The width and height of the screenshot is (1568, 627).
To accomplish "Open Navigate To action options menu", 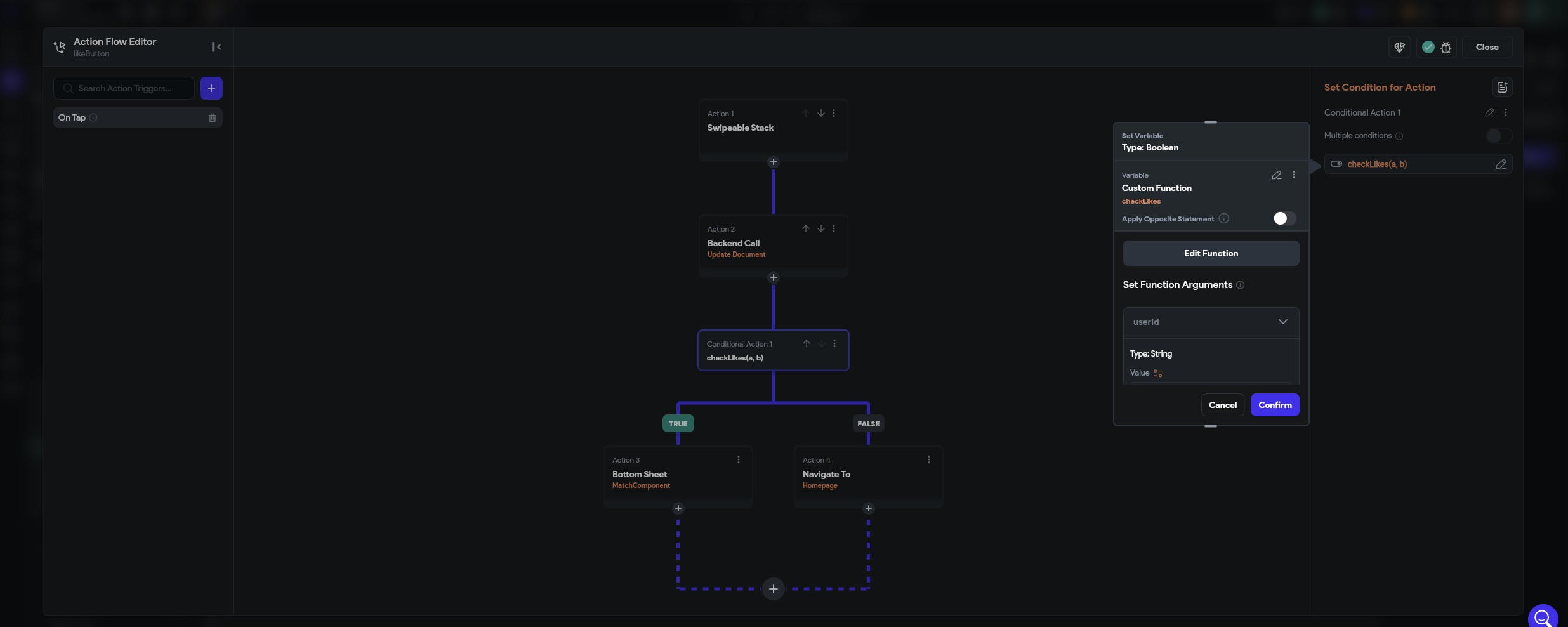I will click(929, 459).
